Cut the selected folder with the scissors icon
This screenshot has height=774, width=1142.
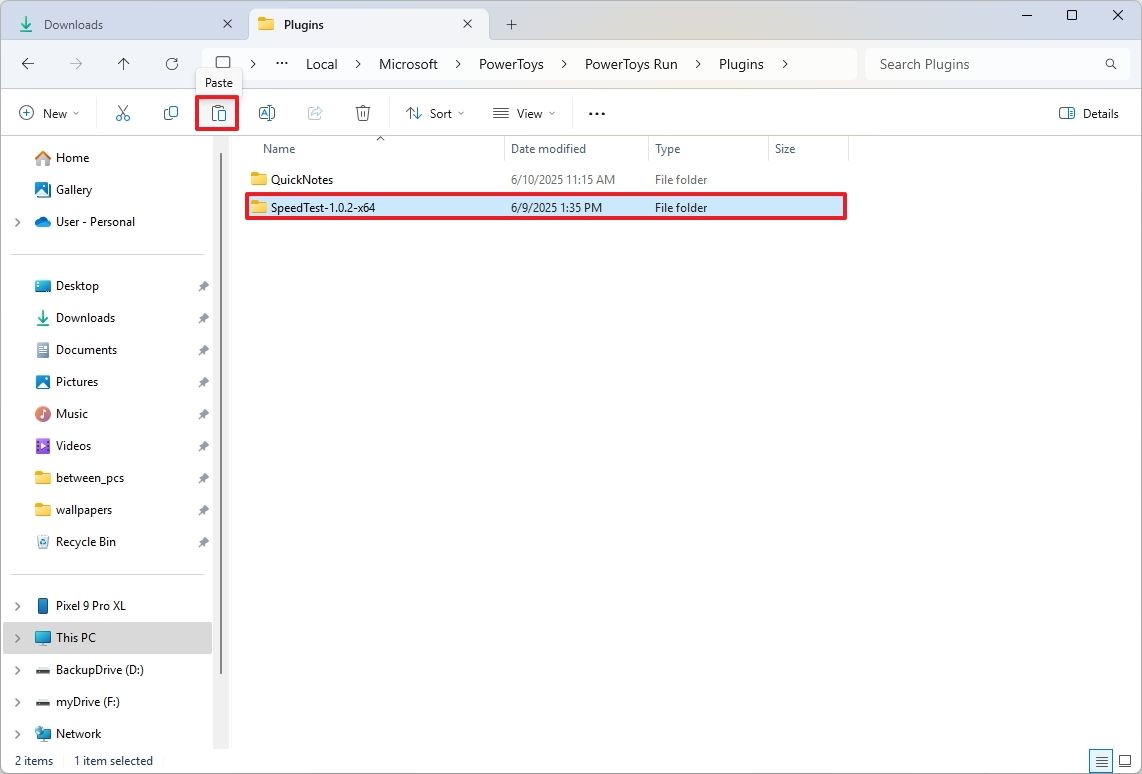pyautogui.click(x=122, y=113)
